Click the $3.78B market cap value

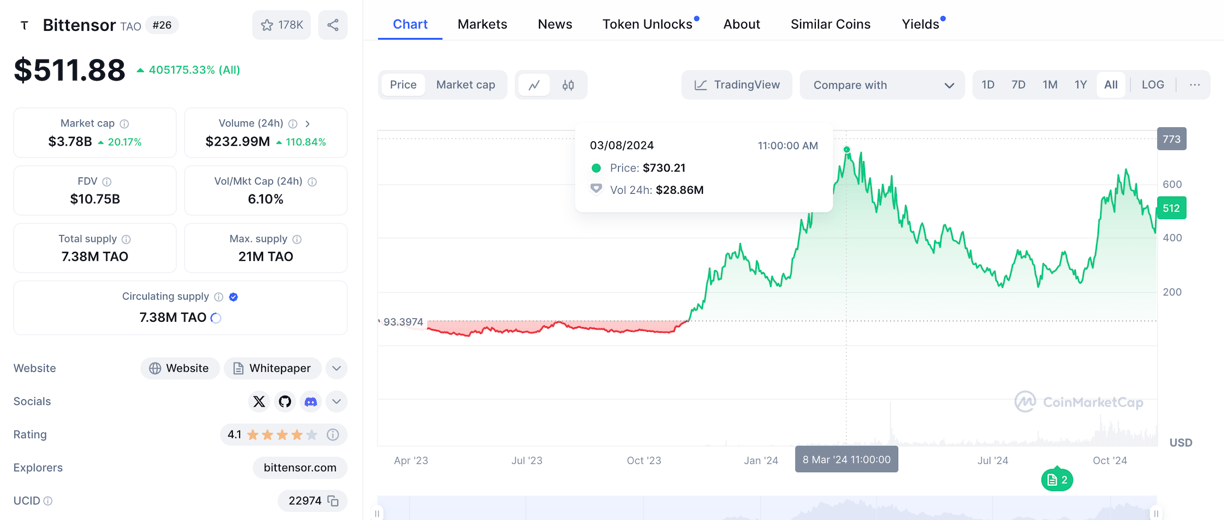click(70, 142)
